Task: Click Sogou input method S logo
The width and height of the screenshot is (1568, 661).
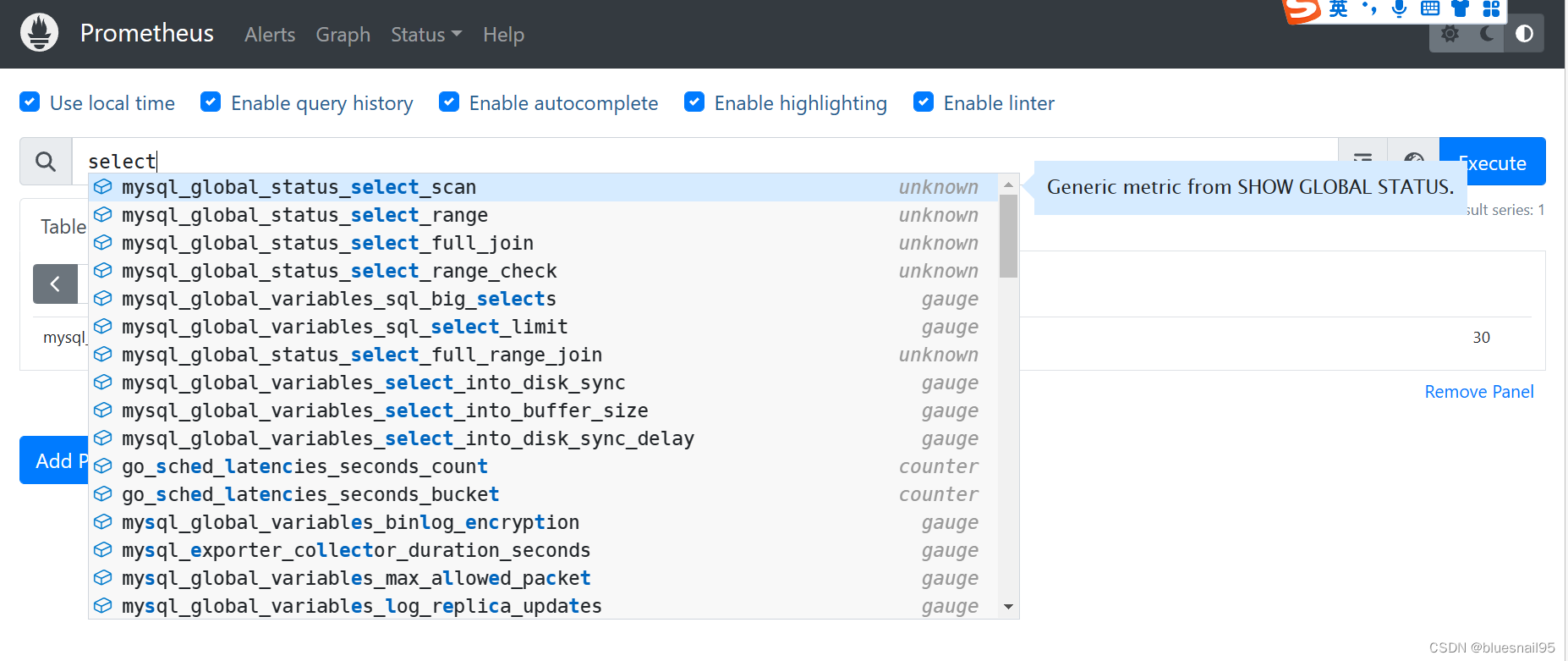Action: 1302,9
